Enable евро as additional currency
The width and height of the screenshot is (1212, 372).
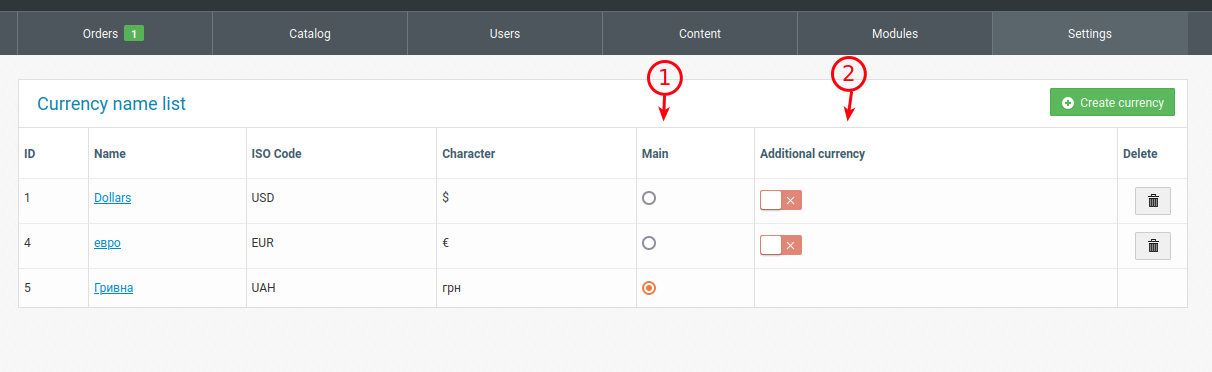781,245
